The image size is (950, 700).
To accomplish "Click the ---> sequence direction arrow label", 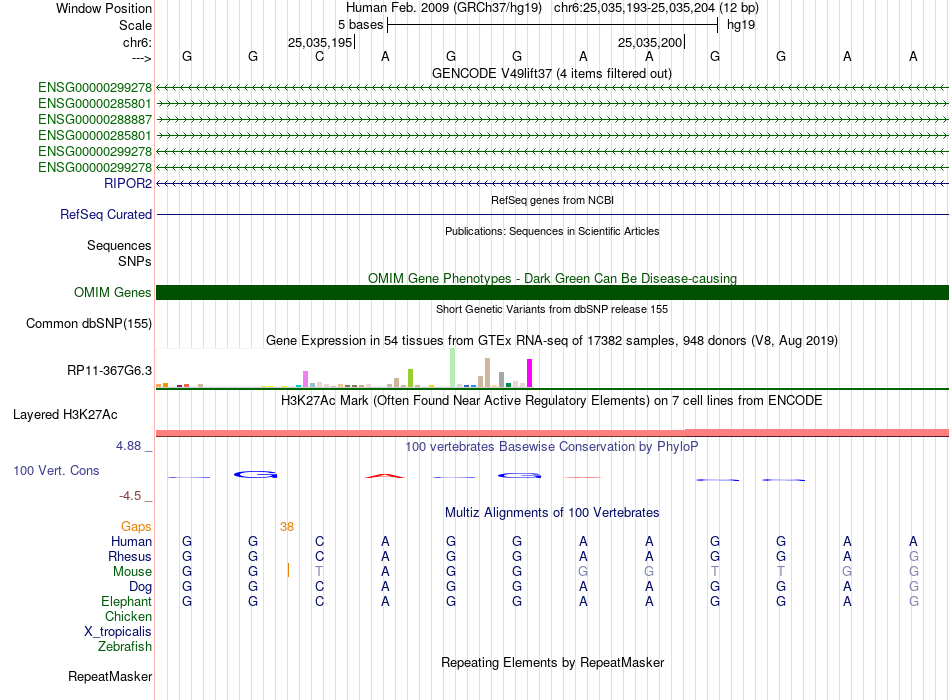I will (141, 58).
